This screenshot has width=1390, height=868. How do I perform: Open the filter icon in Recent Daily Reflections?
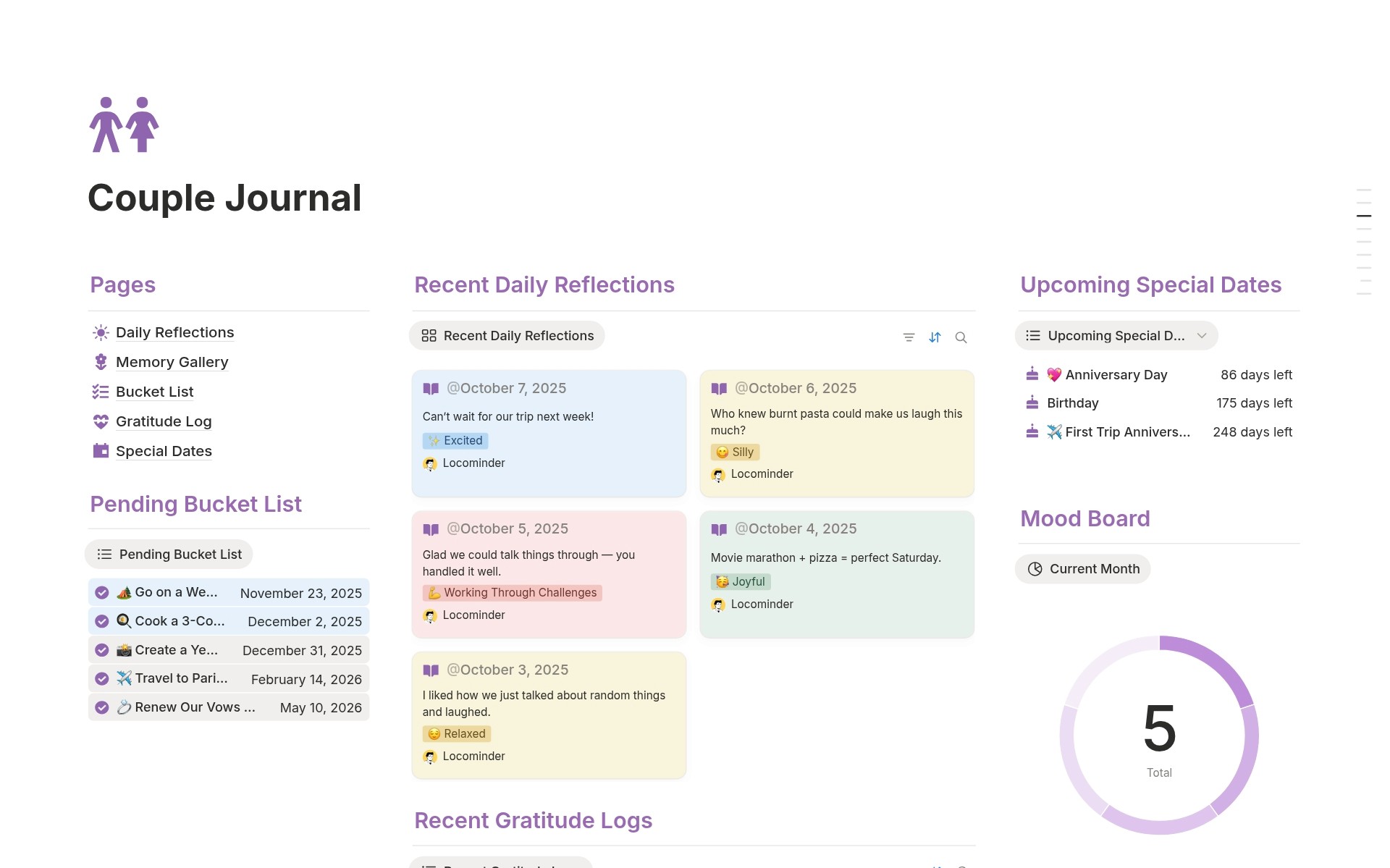point(909,337)
